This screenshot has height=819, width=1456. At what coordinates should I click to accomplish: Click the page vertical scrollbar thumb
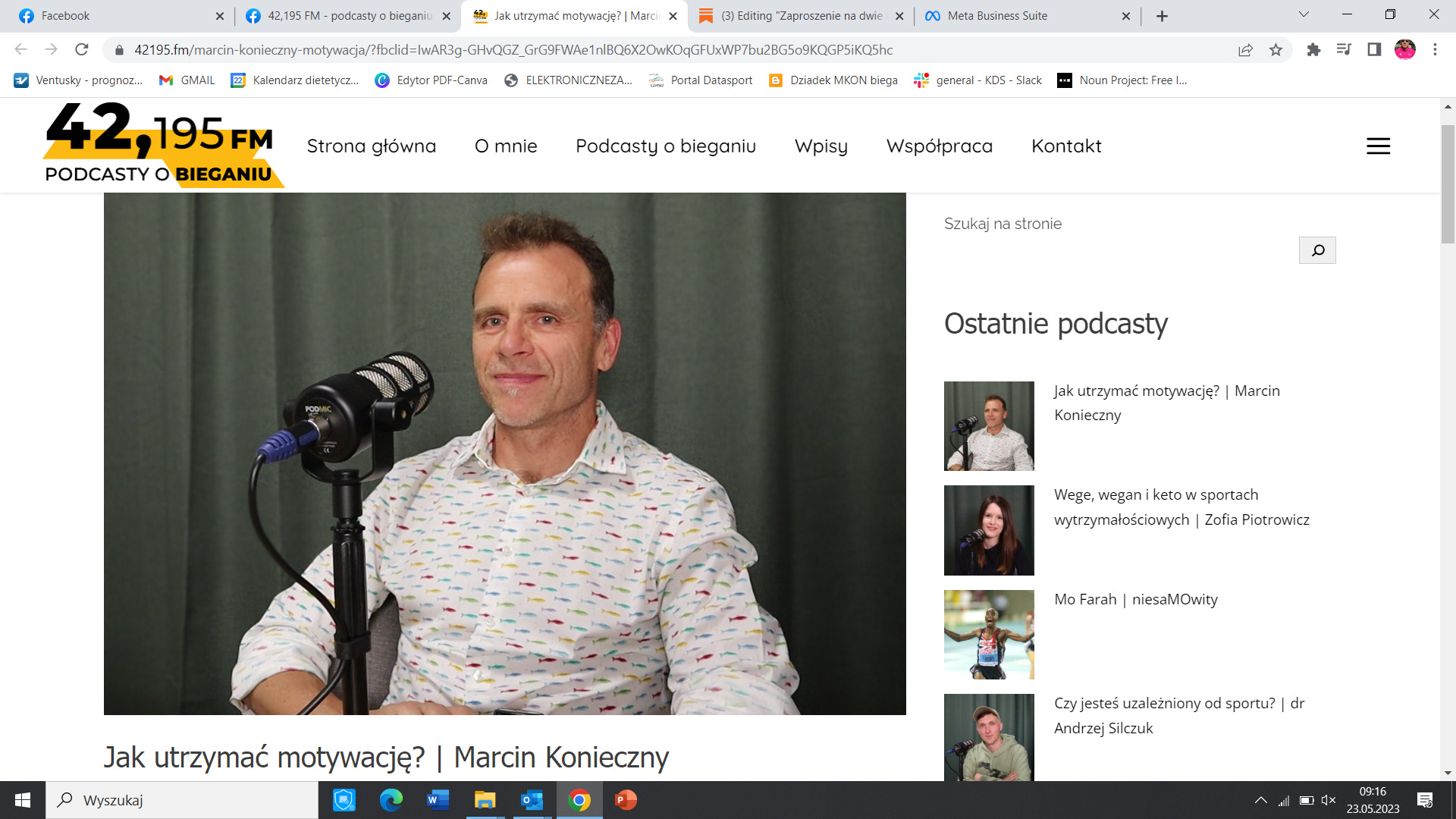tap(1448, 184)
